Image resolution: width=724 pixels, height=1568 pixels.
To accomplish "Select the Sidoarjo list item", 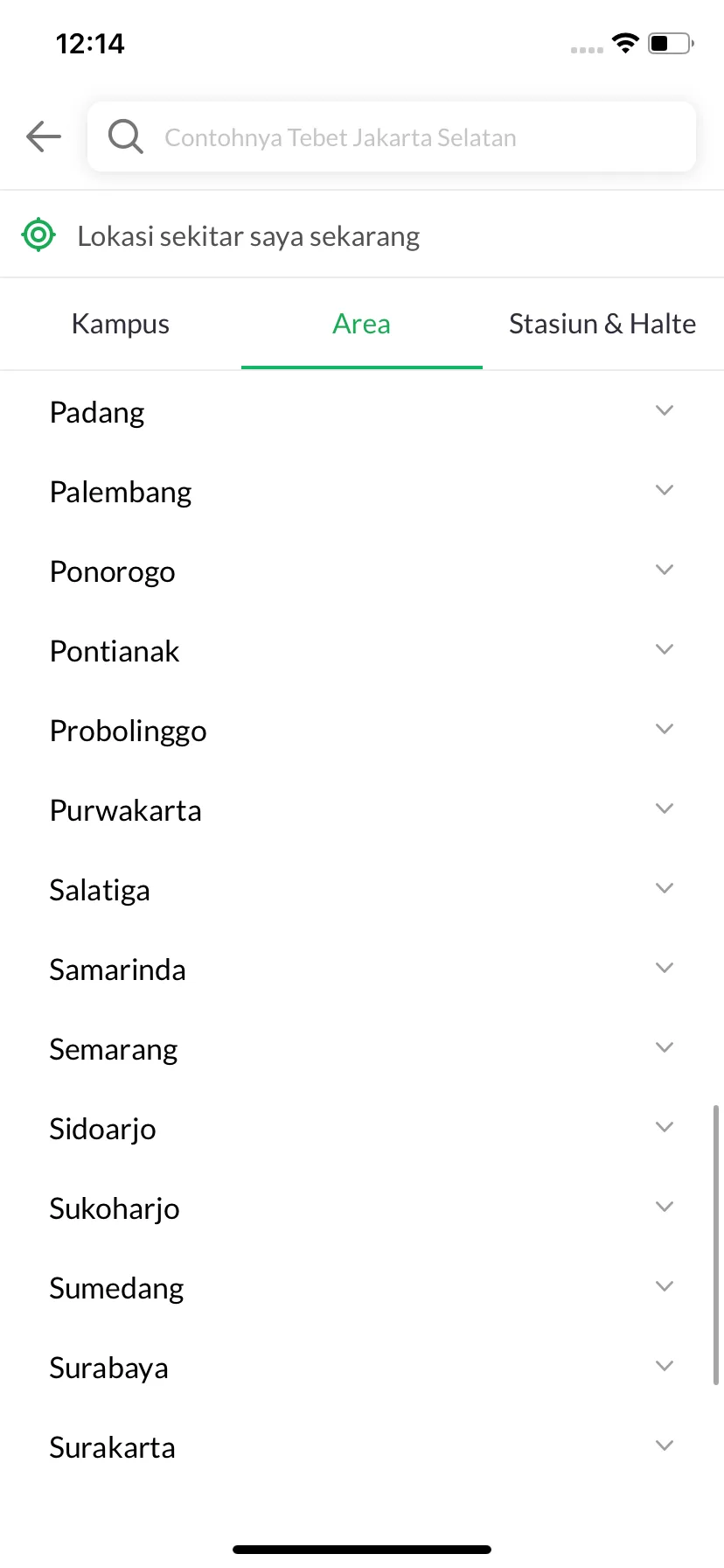I will [x=362, y=1128].
